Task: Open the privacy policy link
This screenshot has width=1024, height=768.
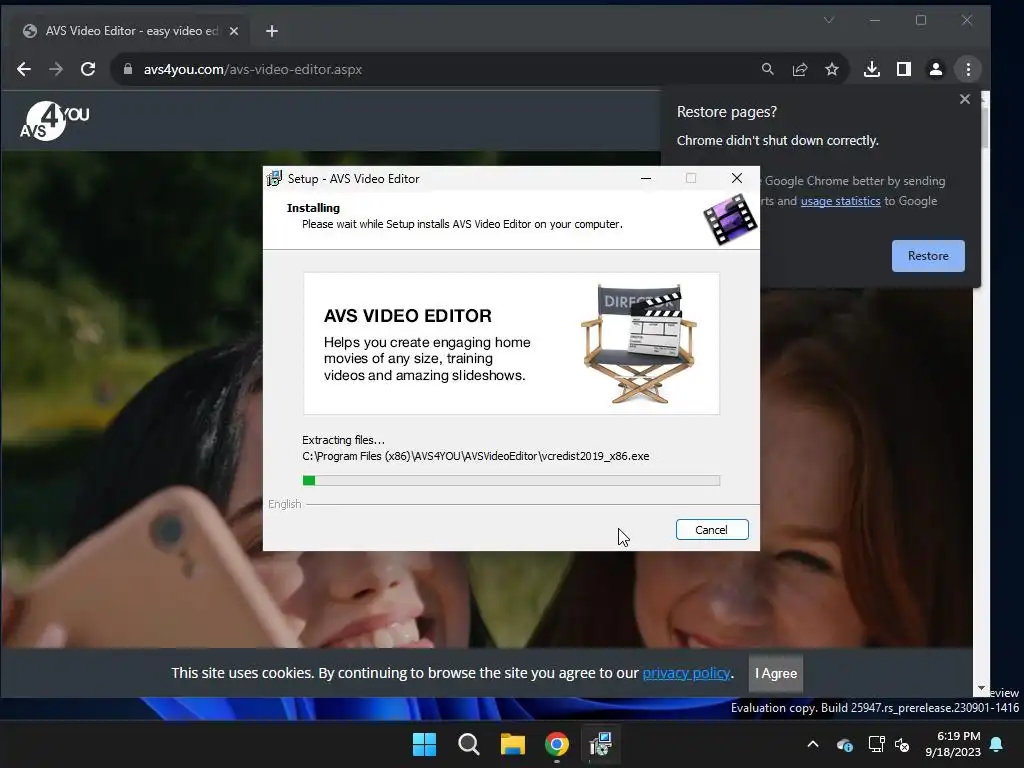Action: point(686,673)
